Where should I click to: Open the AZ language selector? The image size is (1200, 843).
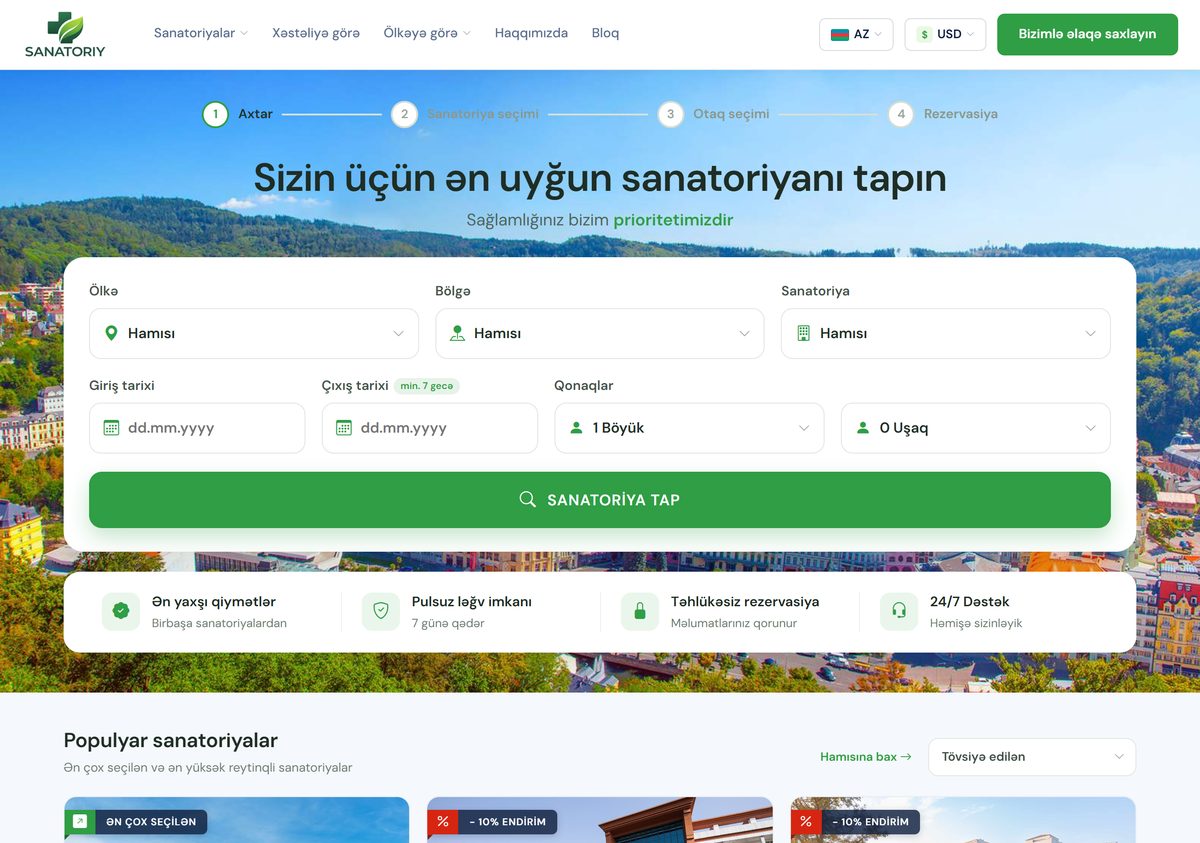(856, 34)
